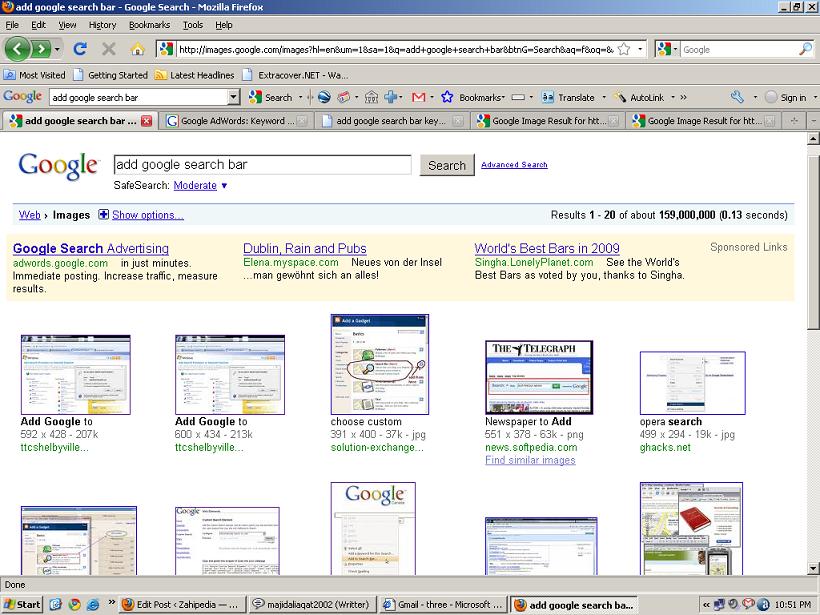Open the Advanced Search link
The width and height of the screenshot is (820, 615).
[514, 165]
